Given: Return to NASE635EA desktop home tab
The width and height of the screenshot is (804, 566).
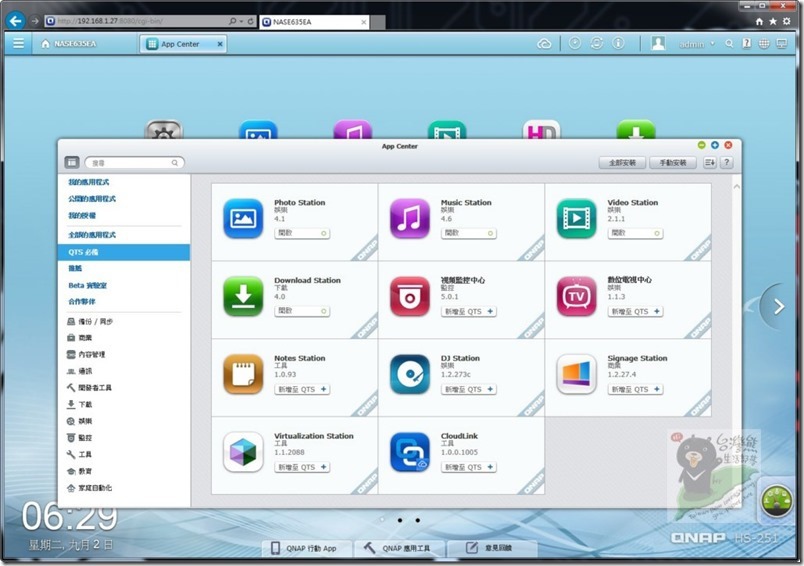Looking at the screenshot, I should click(x=69, y=44).
